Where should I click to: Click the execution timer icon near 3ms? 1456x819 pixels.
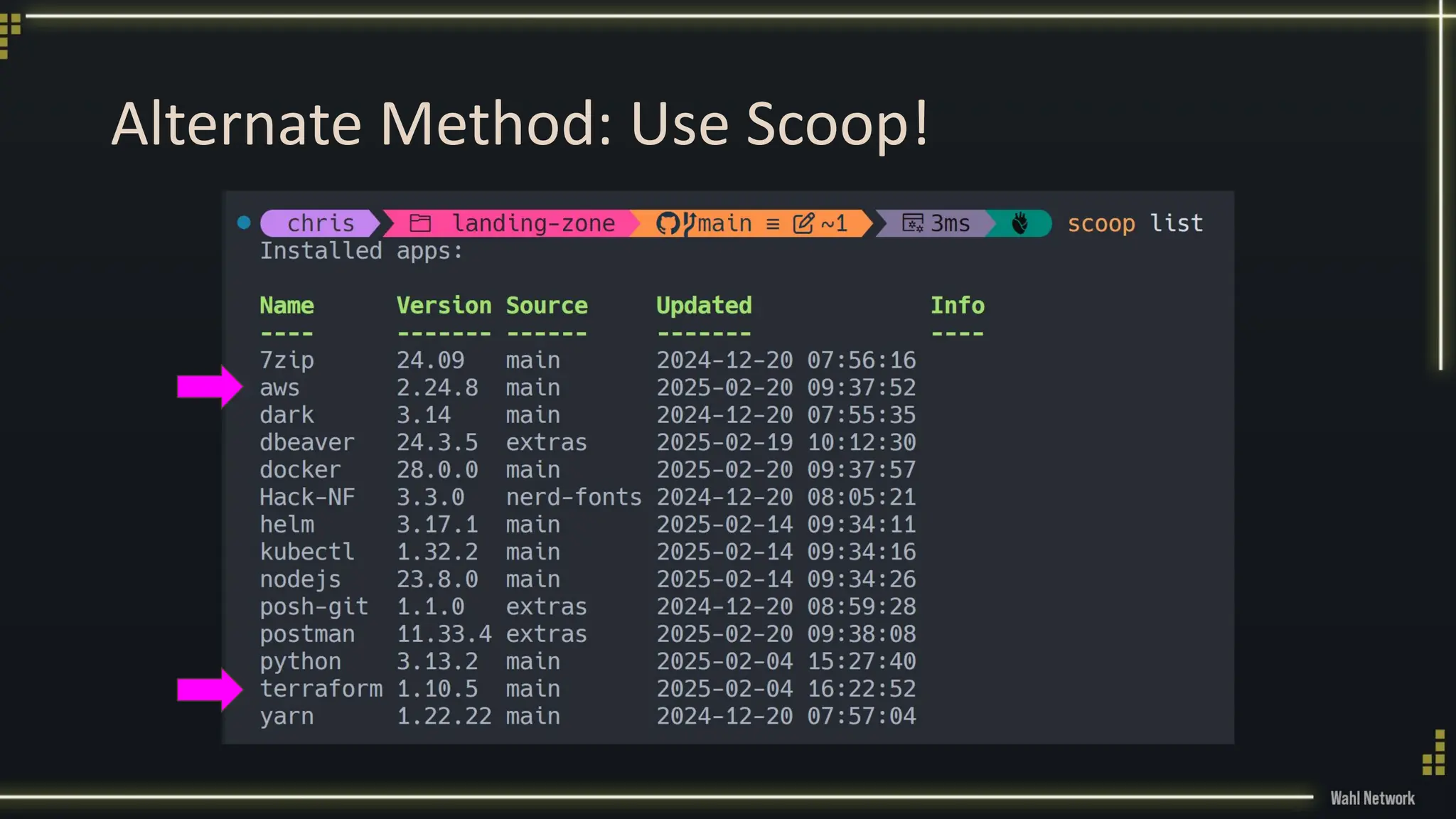tap(913, 223)
